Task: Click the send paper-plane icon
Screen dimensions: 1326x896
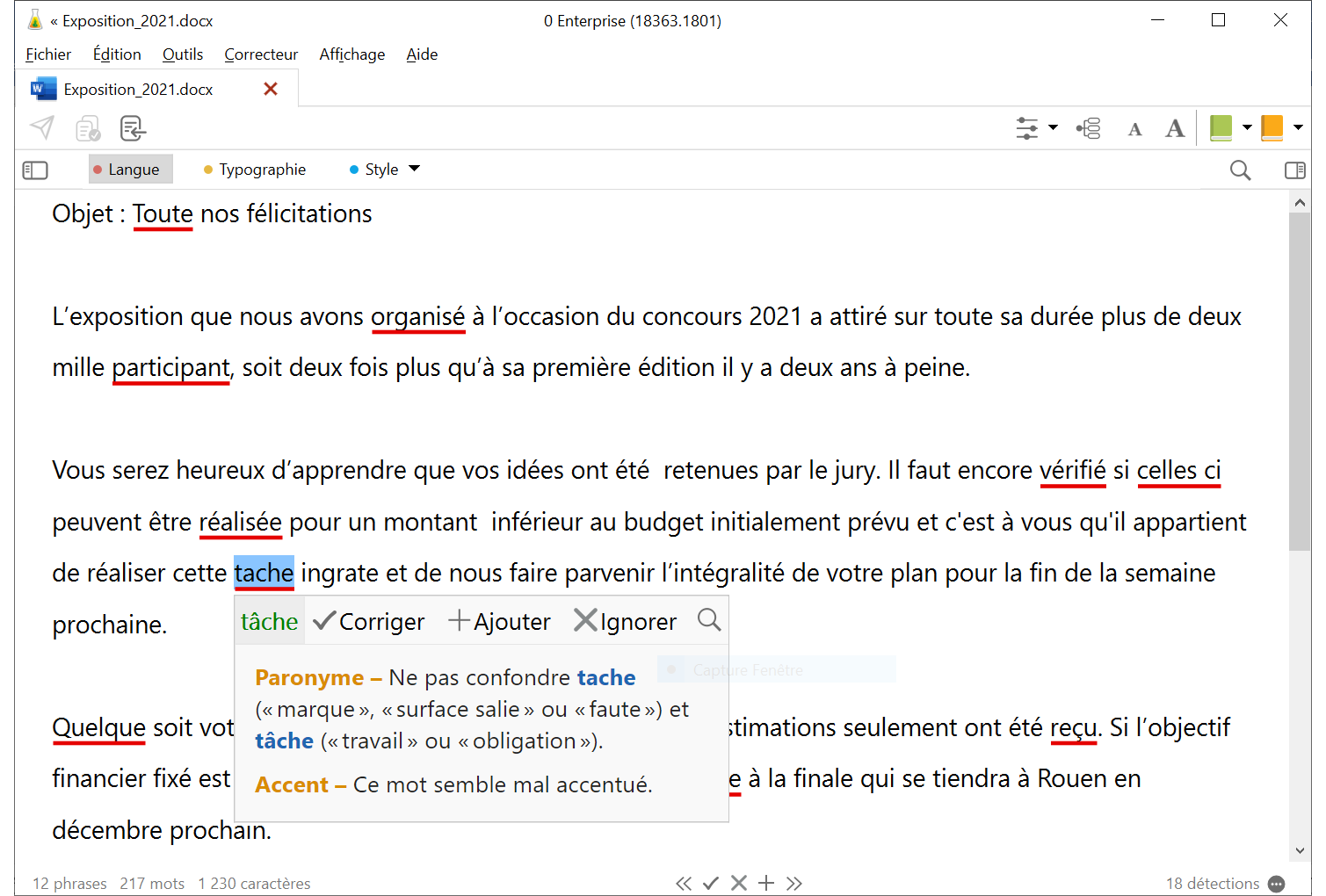Action: [42, 128]
